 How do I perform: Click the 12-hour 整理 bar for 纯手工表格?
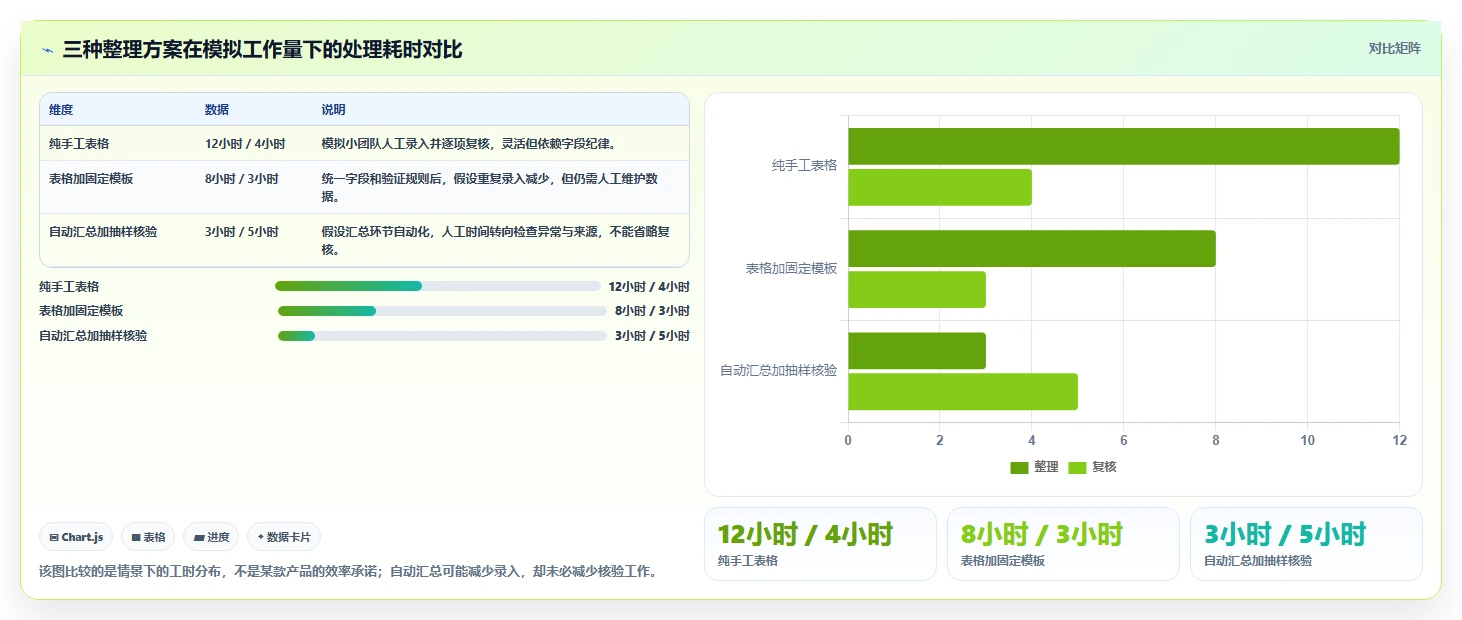click(x=1123, y=146)
